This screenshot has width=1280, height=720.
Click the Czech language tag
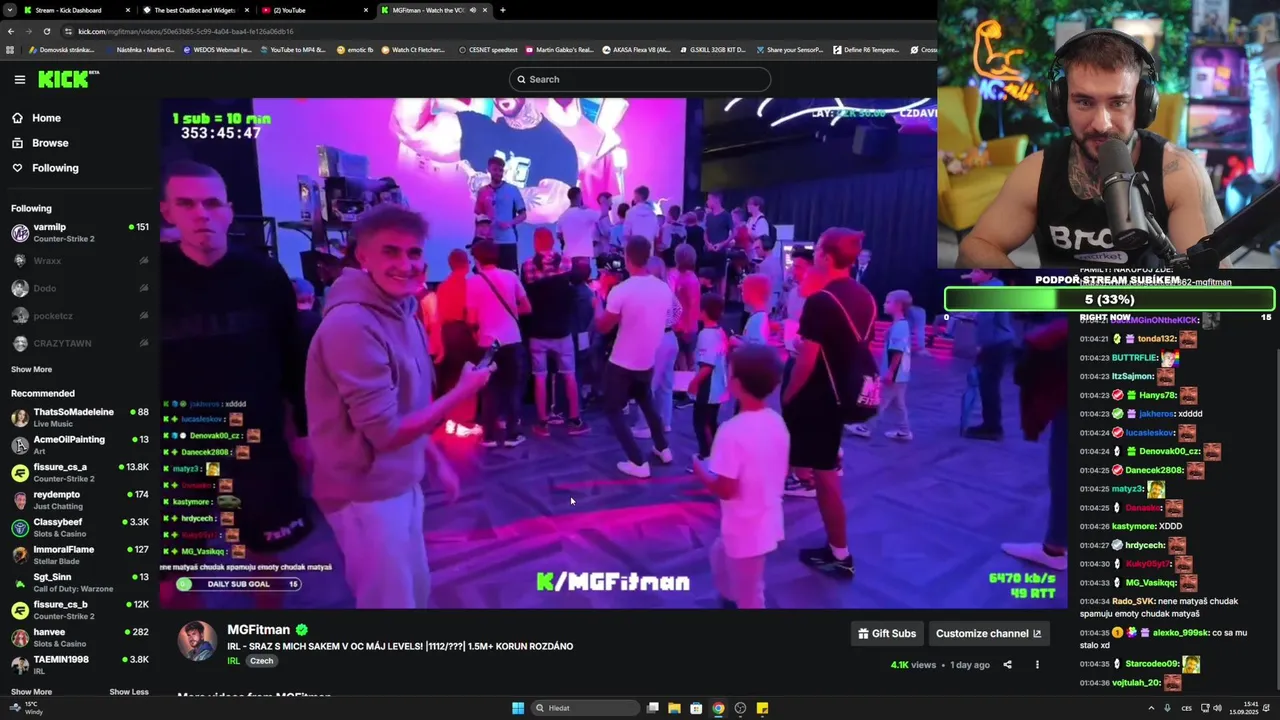tap(261, 661)
